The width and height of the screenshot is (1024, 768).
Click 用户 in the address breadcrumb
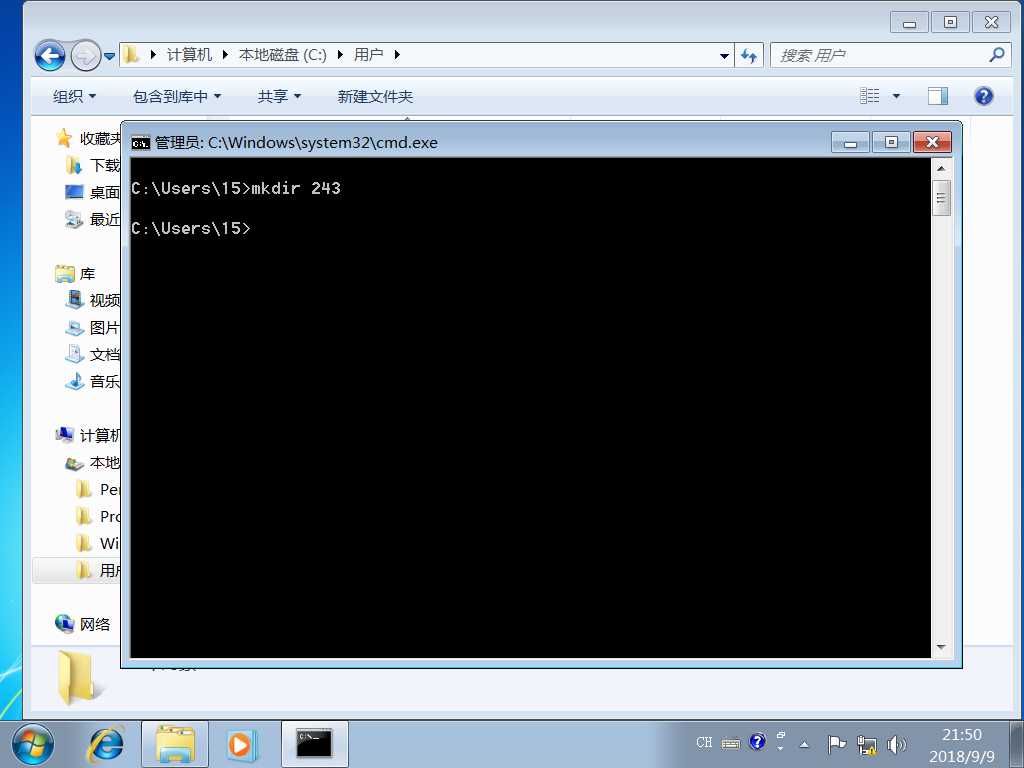tap(368, 55)
